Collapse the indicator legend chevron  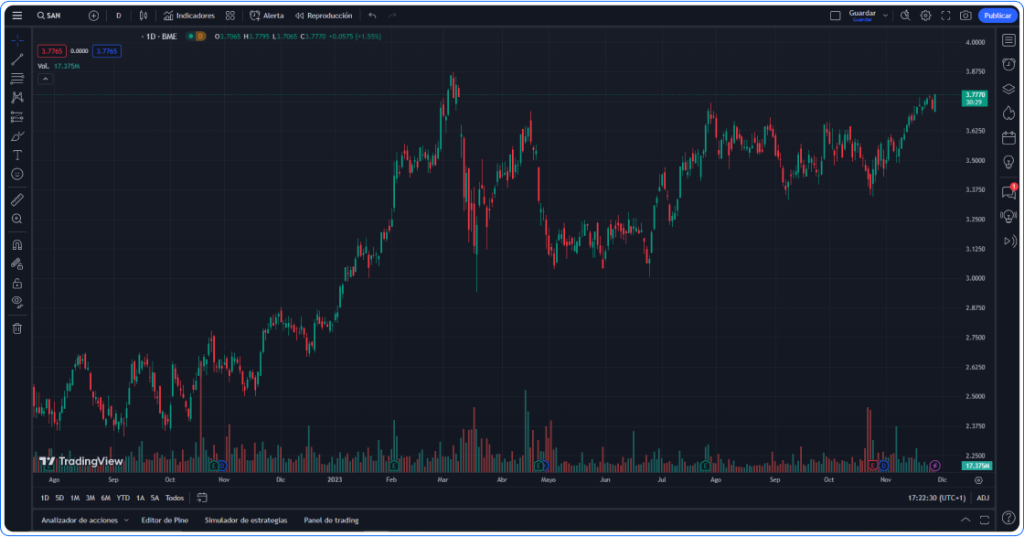[x=44, y=78]
